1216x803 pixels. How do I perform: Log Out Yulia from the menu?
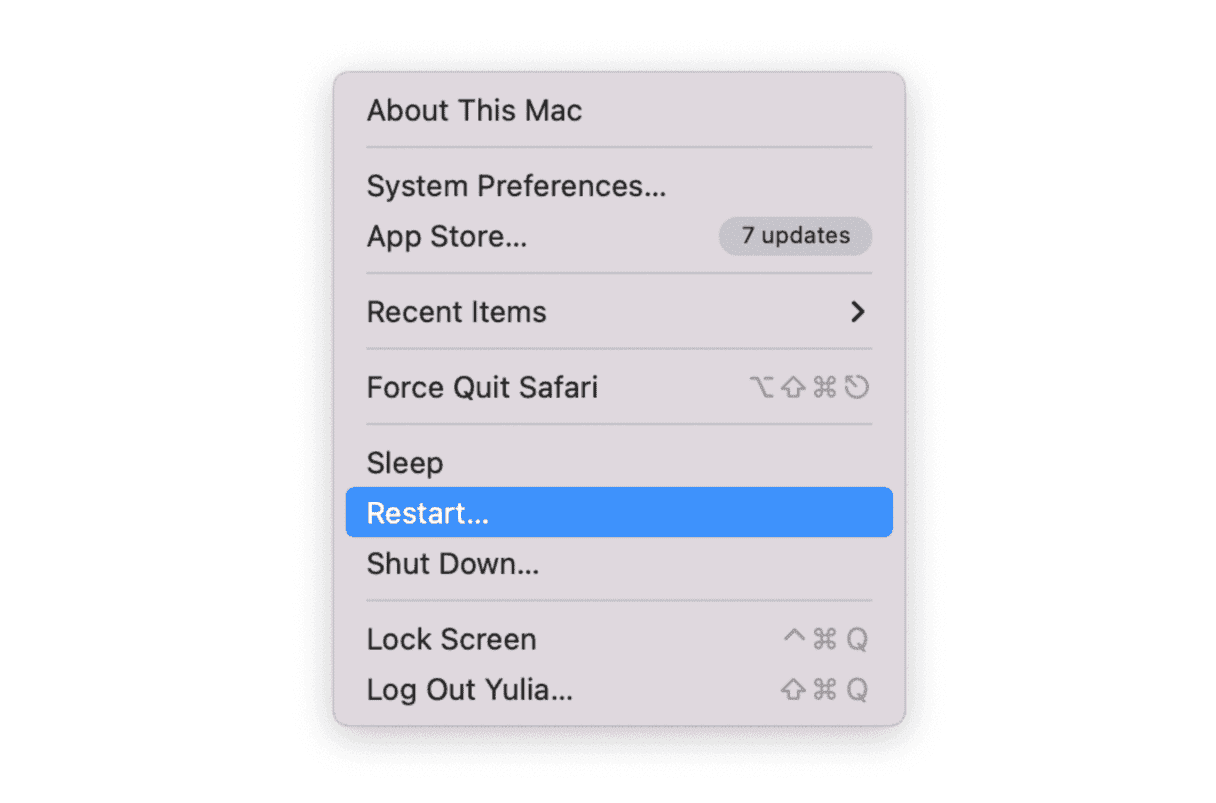[x=469, y=690]
